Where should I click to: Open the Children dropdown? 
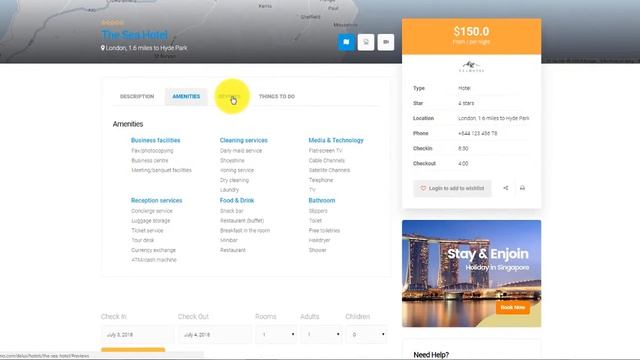[367, 334]
